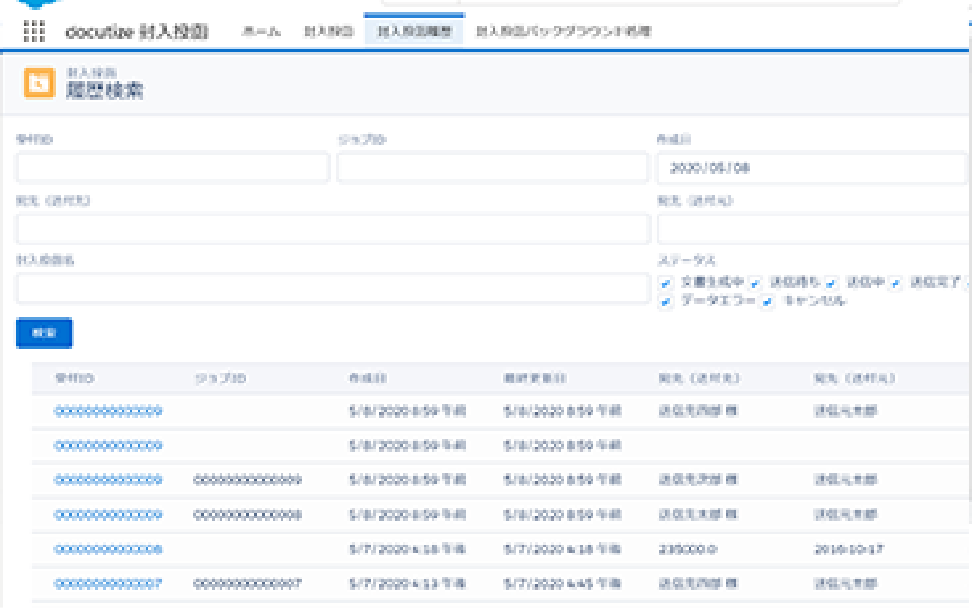The image size is (972, 608).
Task: Select the job ID cell ending 007
Action: coord(247,583)
